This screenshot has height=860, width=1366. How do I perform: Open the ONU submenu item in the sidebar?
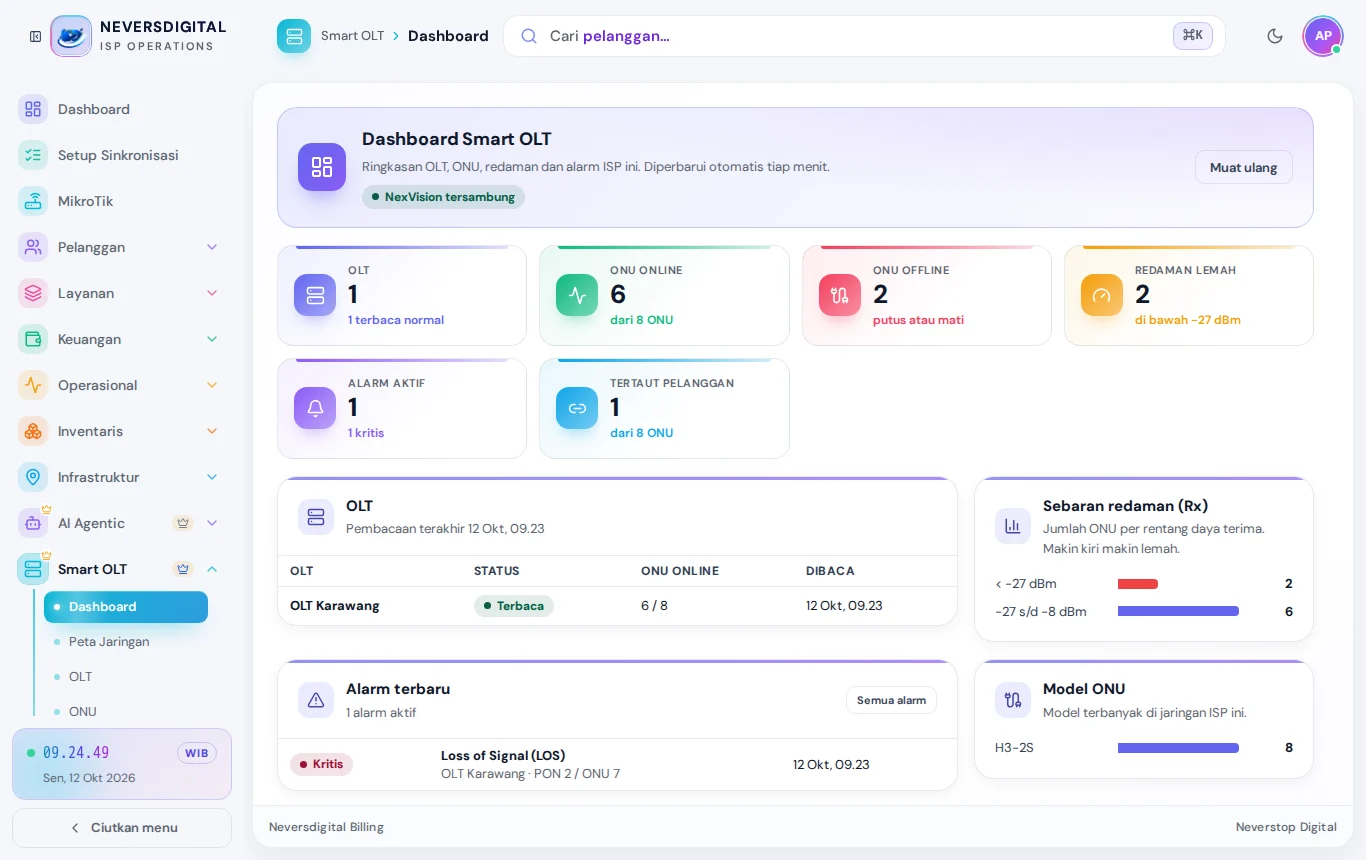tap(126, 712)
